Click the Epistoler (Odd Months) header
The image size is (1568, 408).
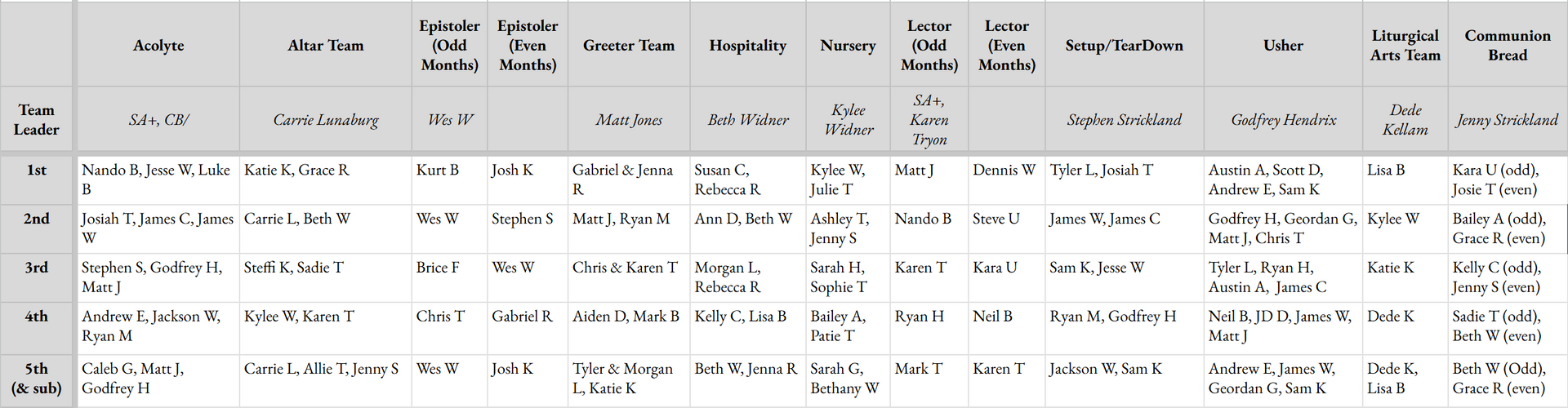(450, 45)
